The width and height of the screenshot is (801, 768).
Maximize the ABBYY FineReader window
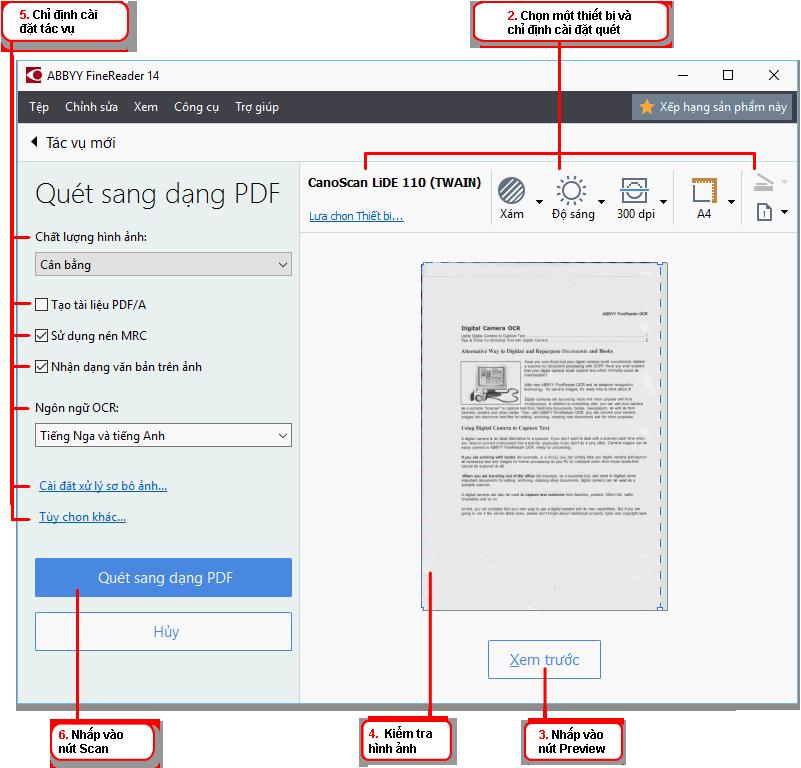[728, 75]
